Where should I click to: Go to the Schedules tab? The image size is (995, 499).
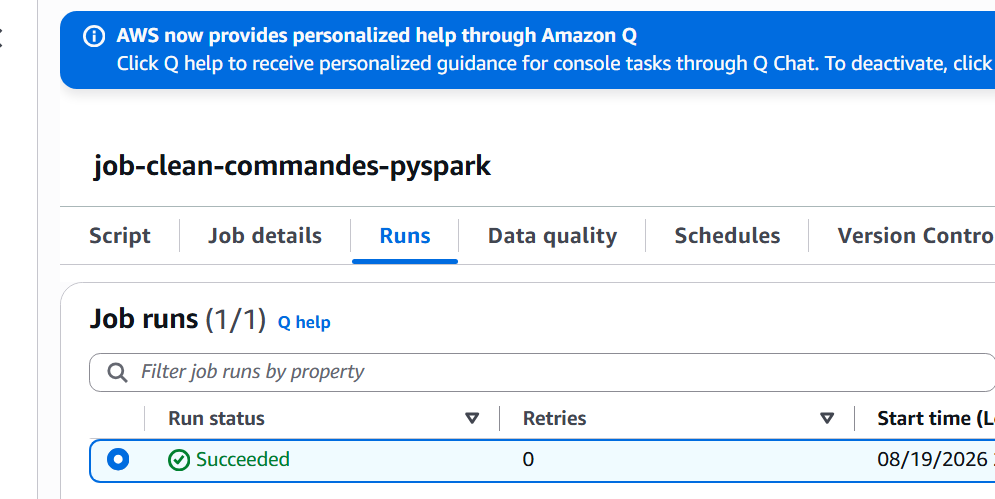click(x=727, y=236)
